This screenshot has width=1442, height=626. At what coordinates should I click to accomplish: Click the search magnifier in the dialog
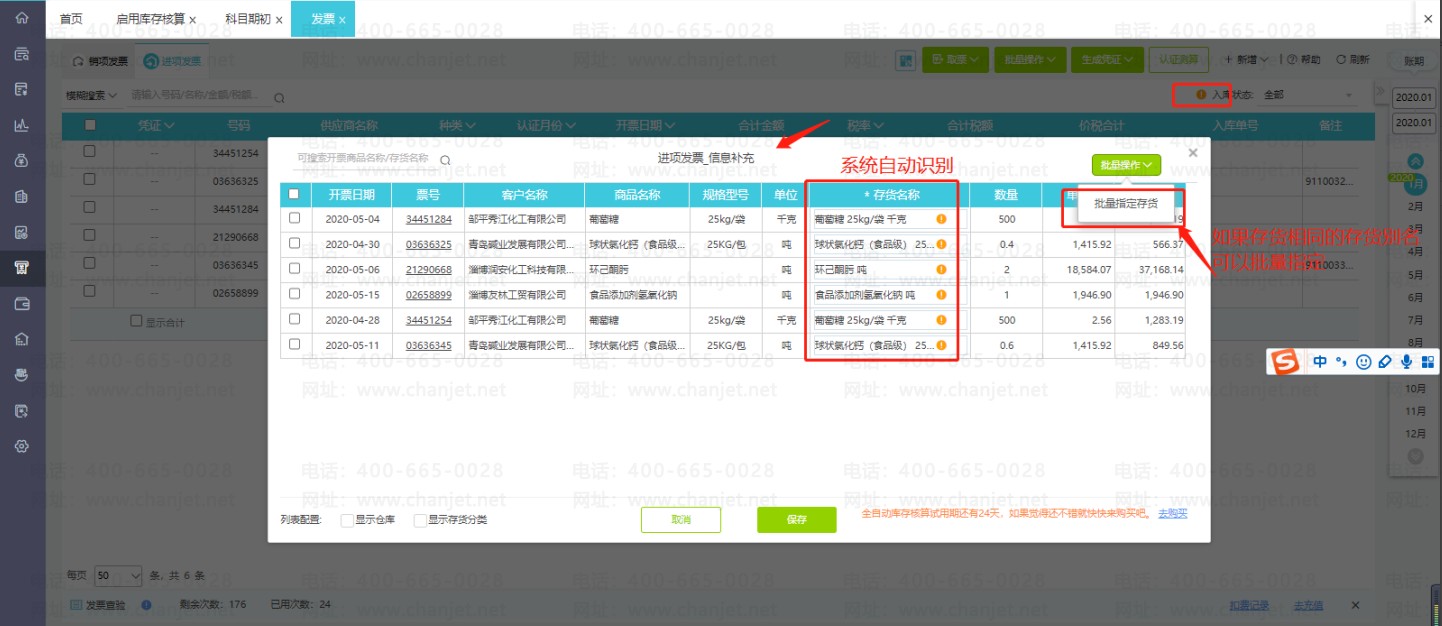pyautogui.click(x=445, y=159)
